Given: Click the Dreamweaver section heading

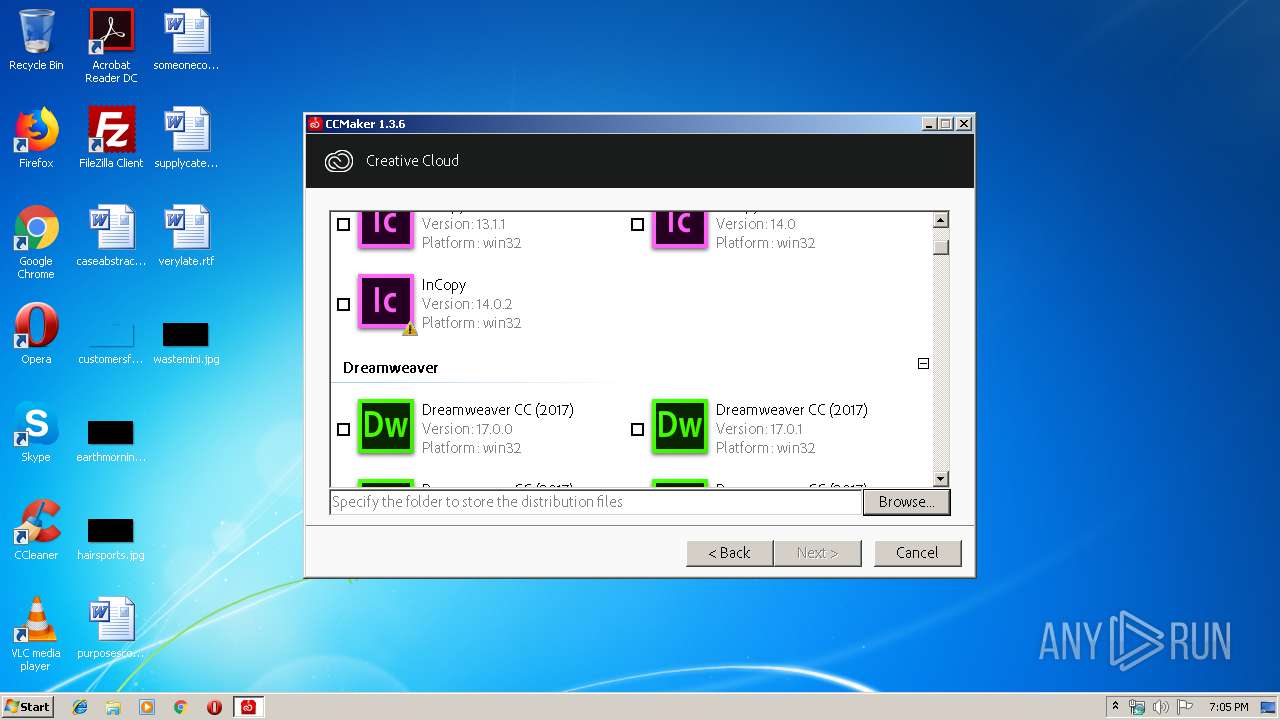Looking at the screenshot, I should pyautogui.click(x=390, y=368).
